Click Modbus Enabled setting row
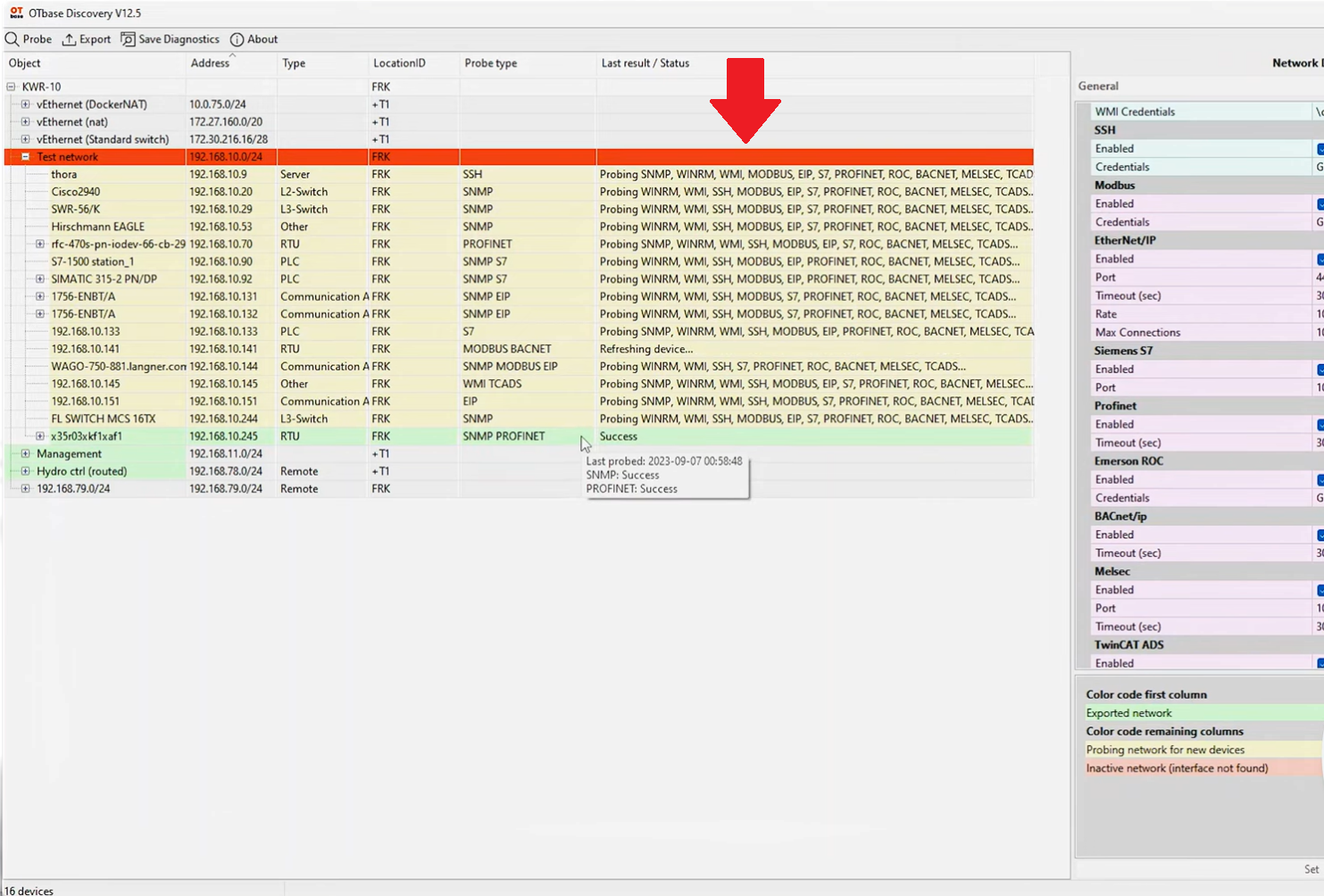Screen dimensions: 1324x896 1206,203
